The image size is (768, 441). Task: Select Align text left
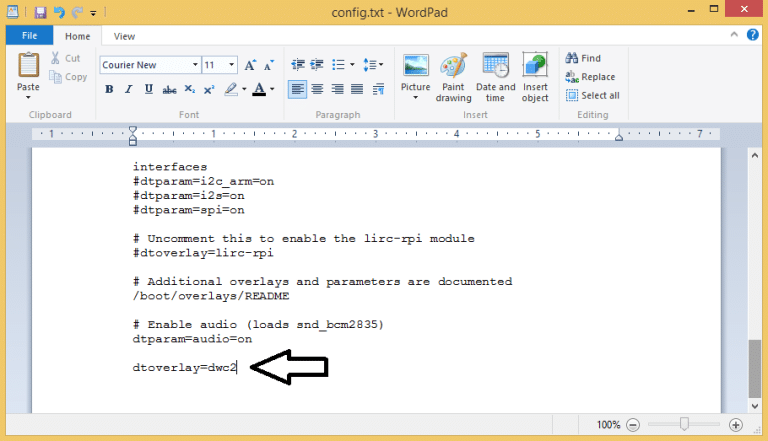click(297, 89)
